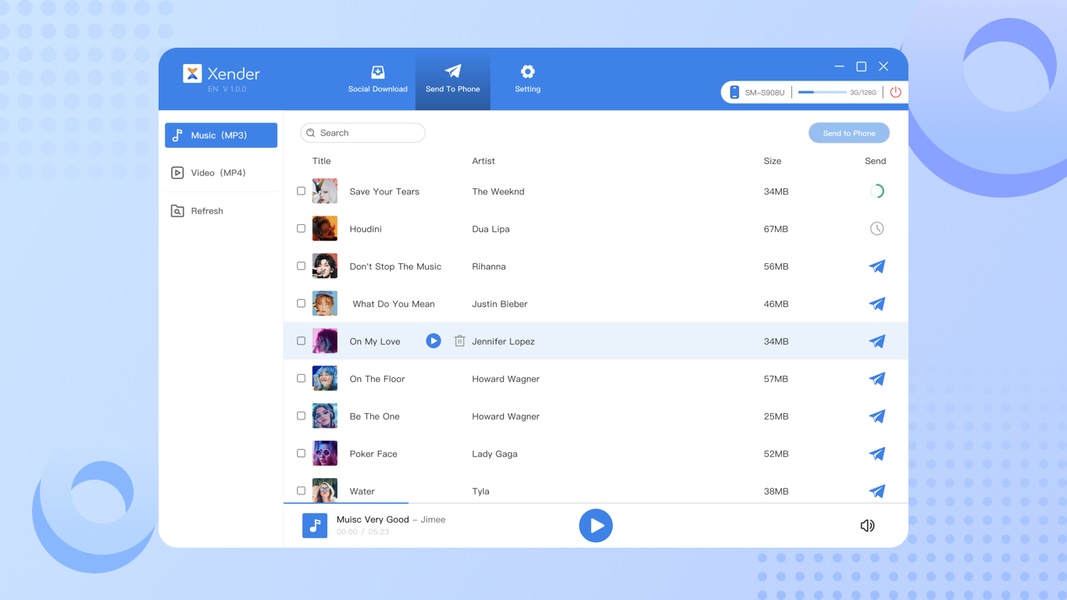
Task: Send Be The One to phone
Action: tap(877, 416)
